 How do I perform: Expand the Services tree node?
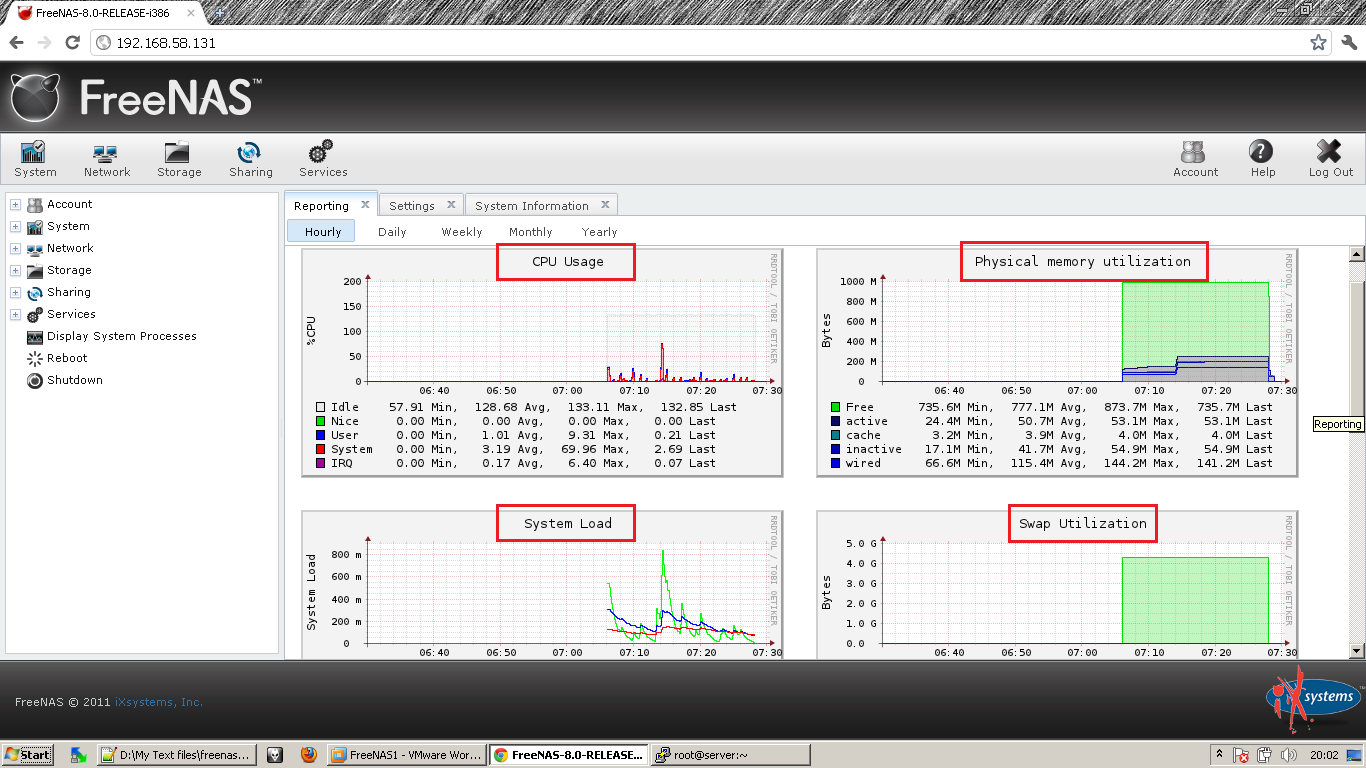pyautogui.click(x=15, y=314)
